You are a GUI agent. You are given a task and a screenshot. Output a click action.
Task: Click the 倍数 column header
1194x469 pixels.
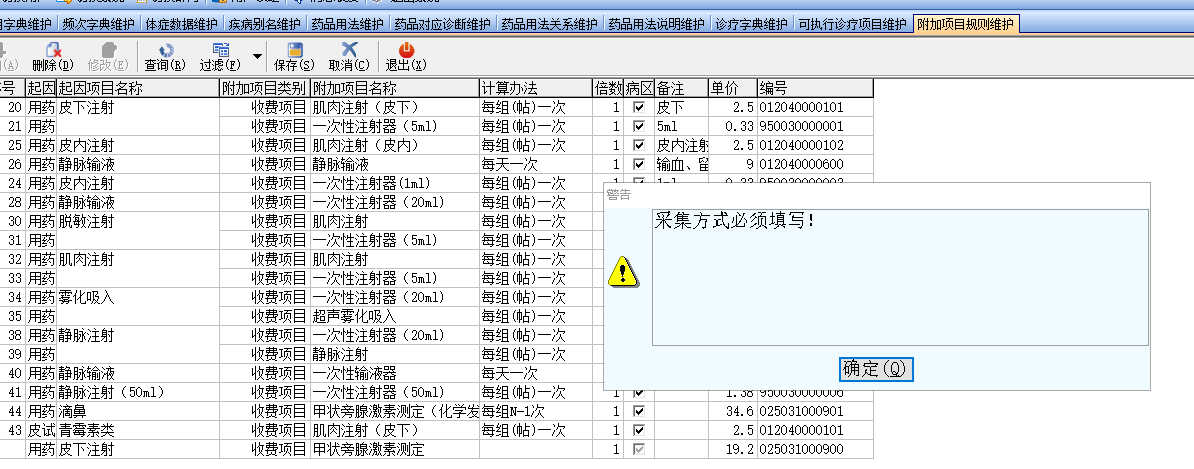pyautogui.click(x=608, y=88)
